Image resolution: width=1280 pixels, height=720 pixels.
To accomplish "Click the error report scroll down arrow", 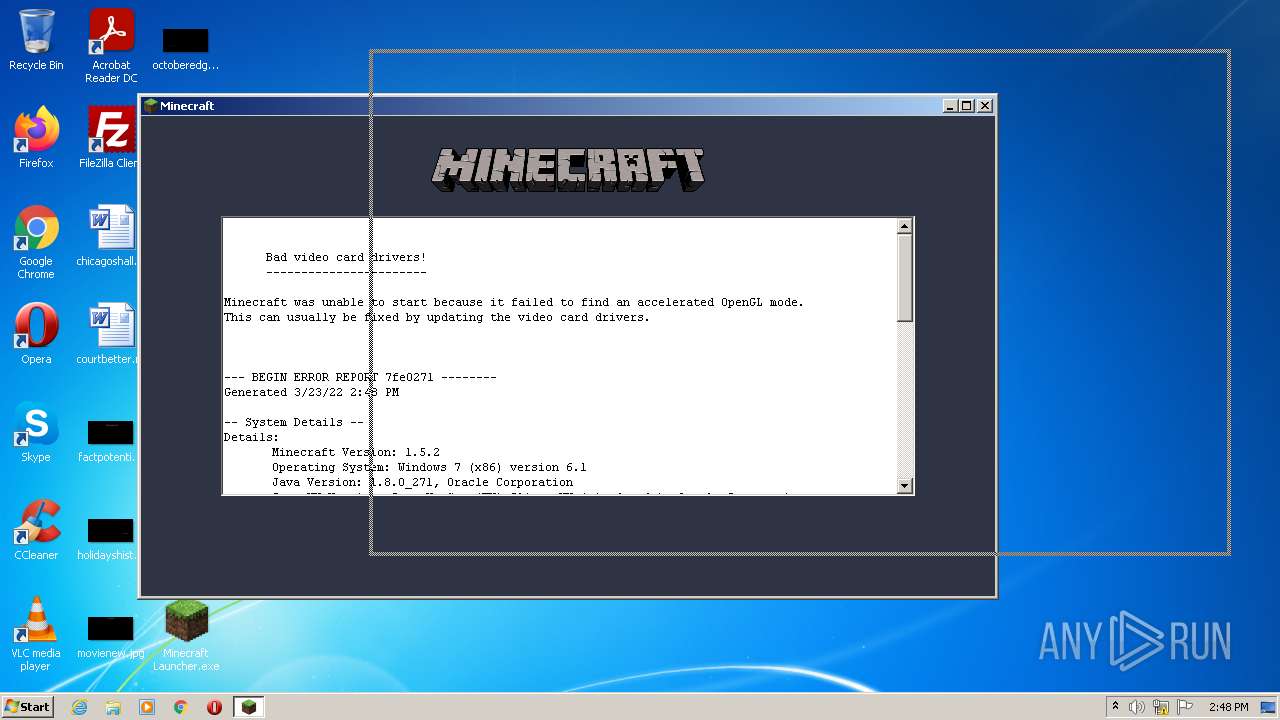I will click(904, 486).
